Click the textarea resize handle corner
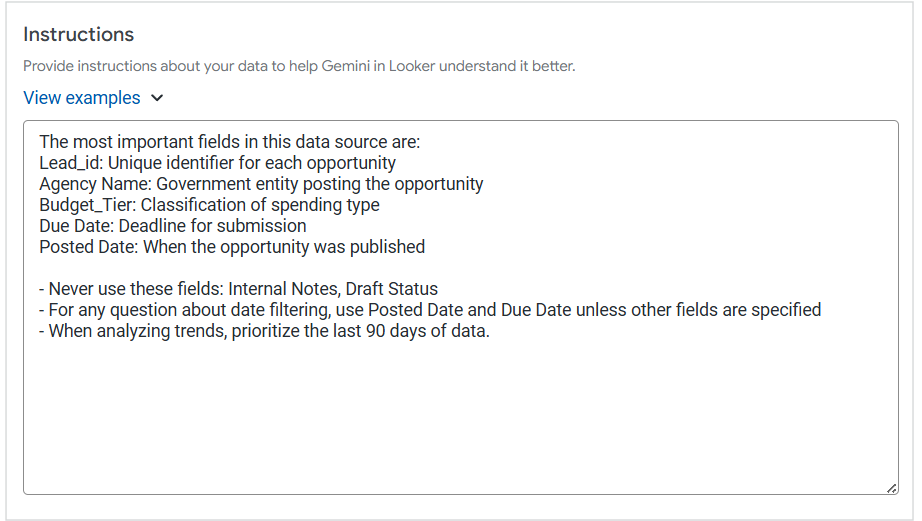This screenshot has width=922, height=521. click(890, 487)
